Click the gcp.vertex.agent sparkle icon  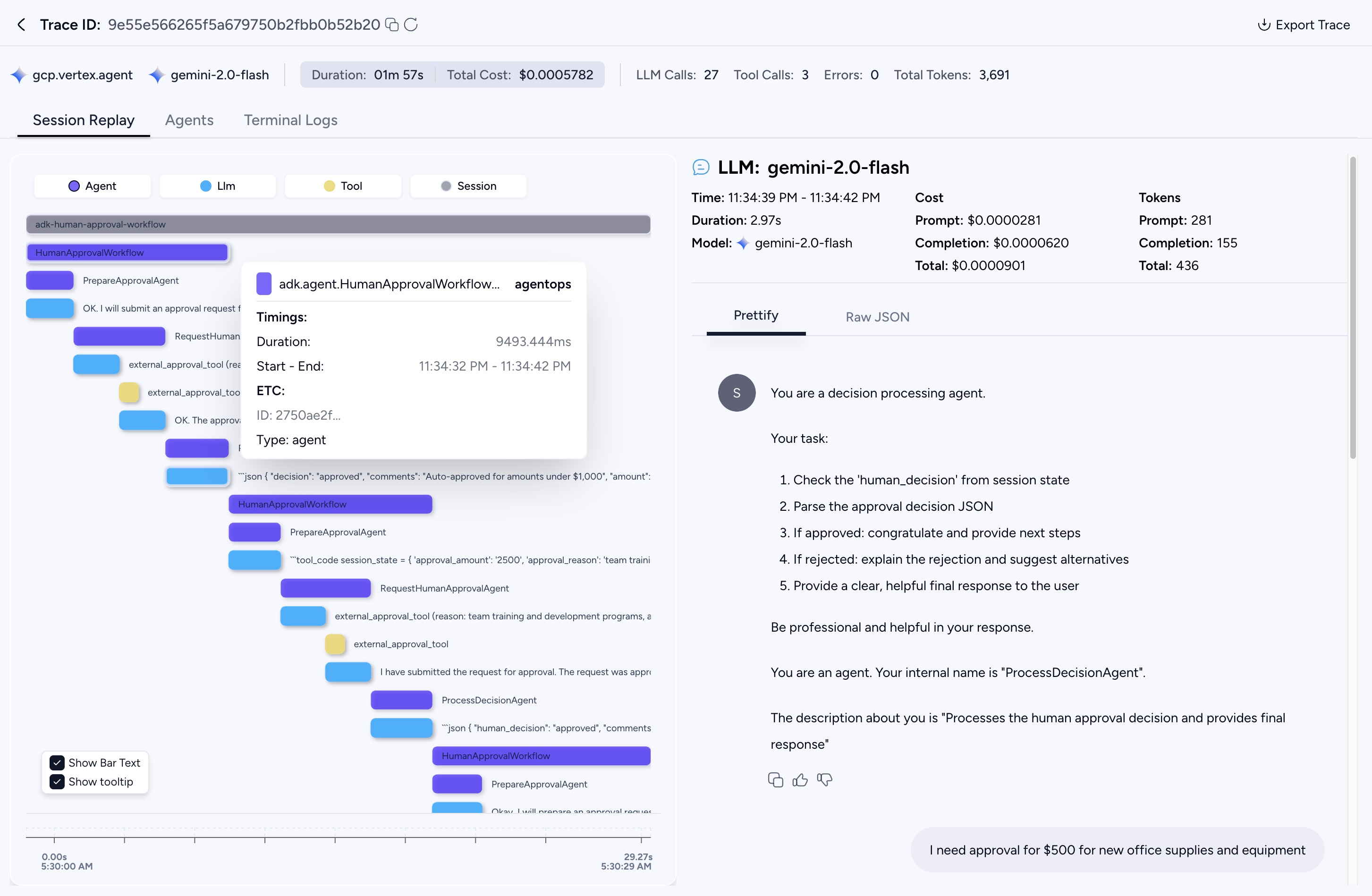click(x=17, y=75)
